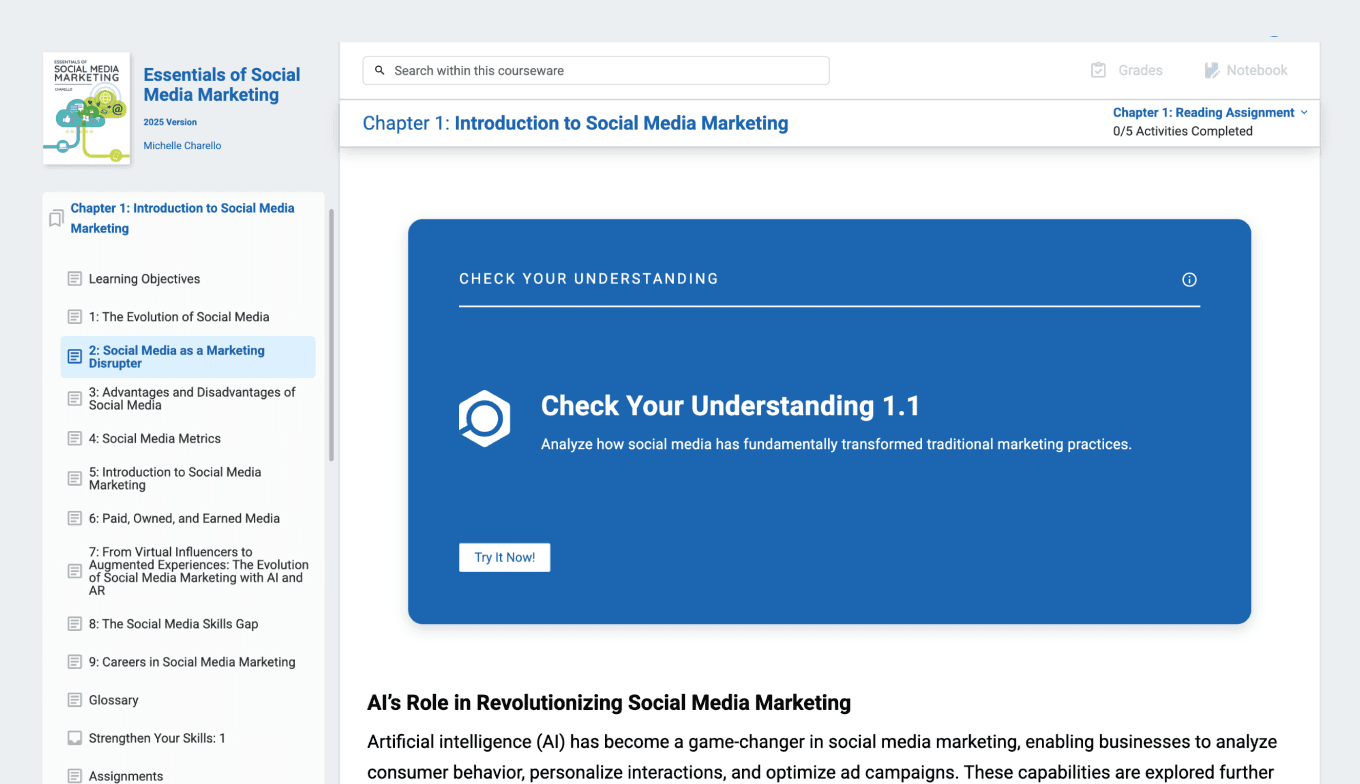
Task: Click the page icon beside The Evolution of Social Media
Action: click(x=75, y=317)
